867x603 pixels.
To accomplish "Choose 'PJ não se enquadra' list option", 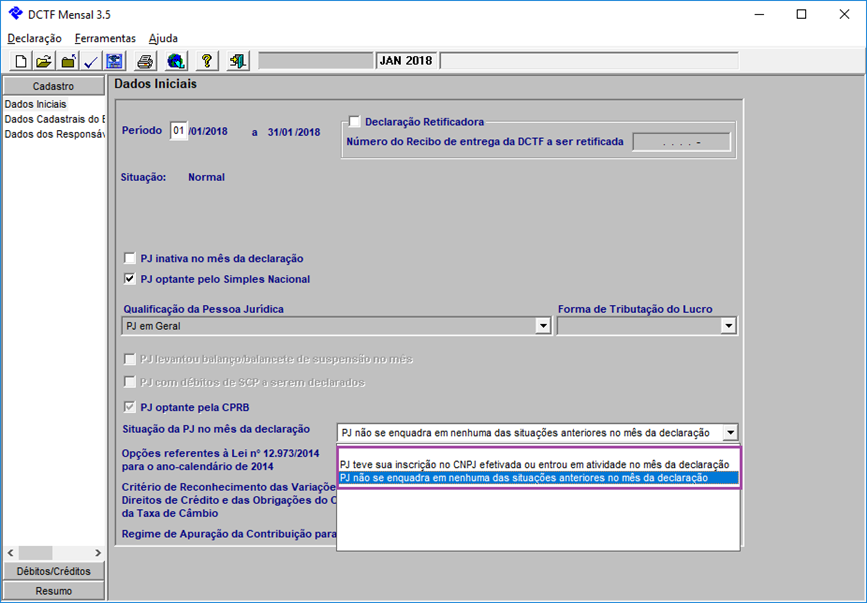I will [x=539, y=478].
